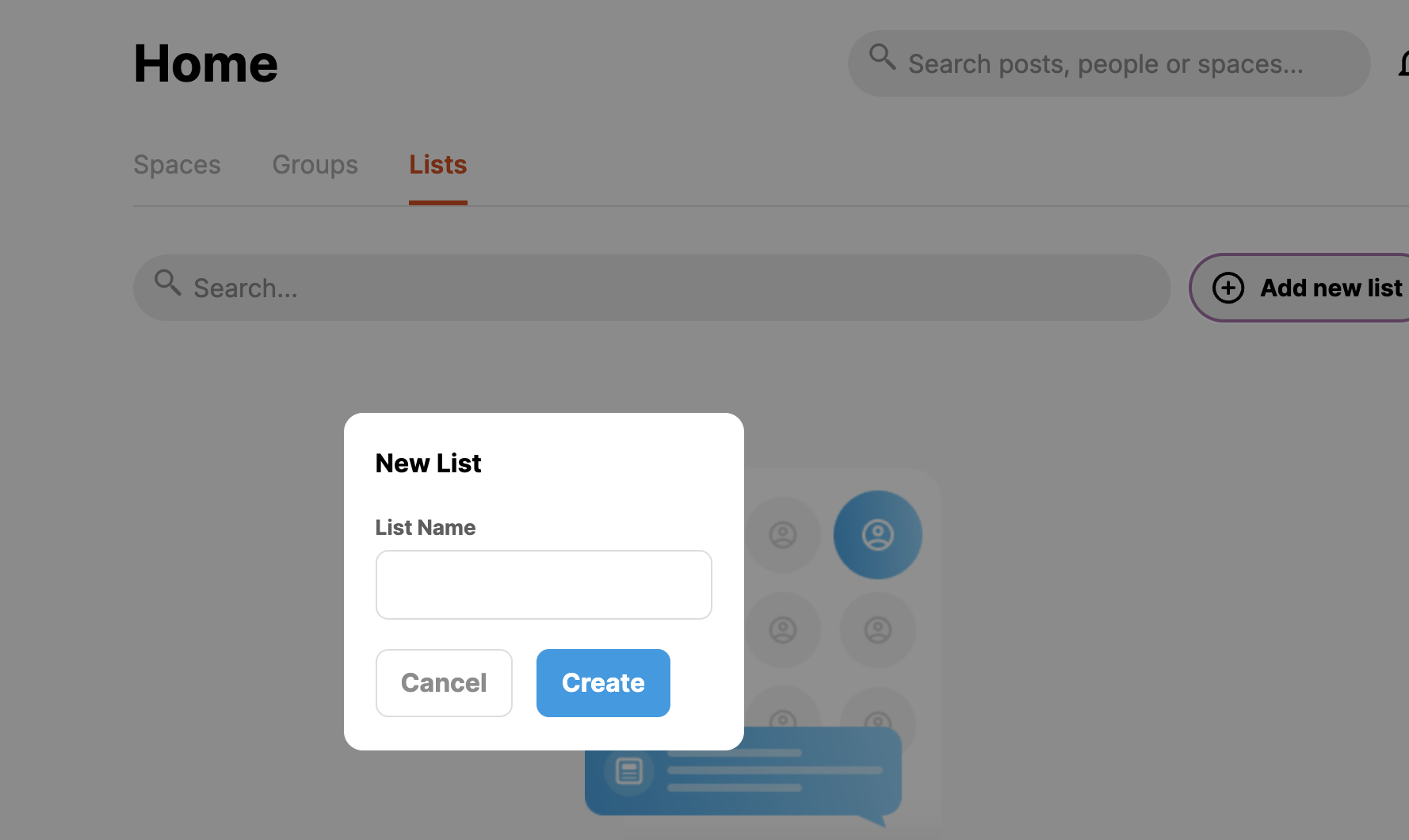Switch to the Spaces tab
The width and height of the screenshot is (1409, 840).
click(x=176, y=165)
